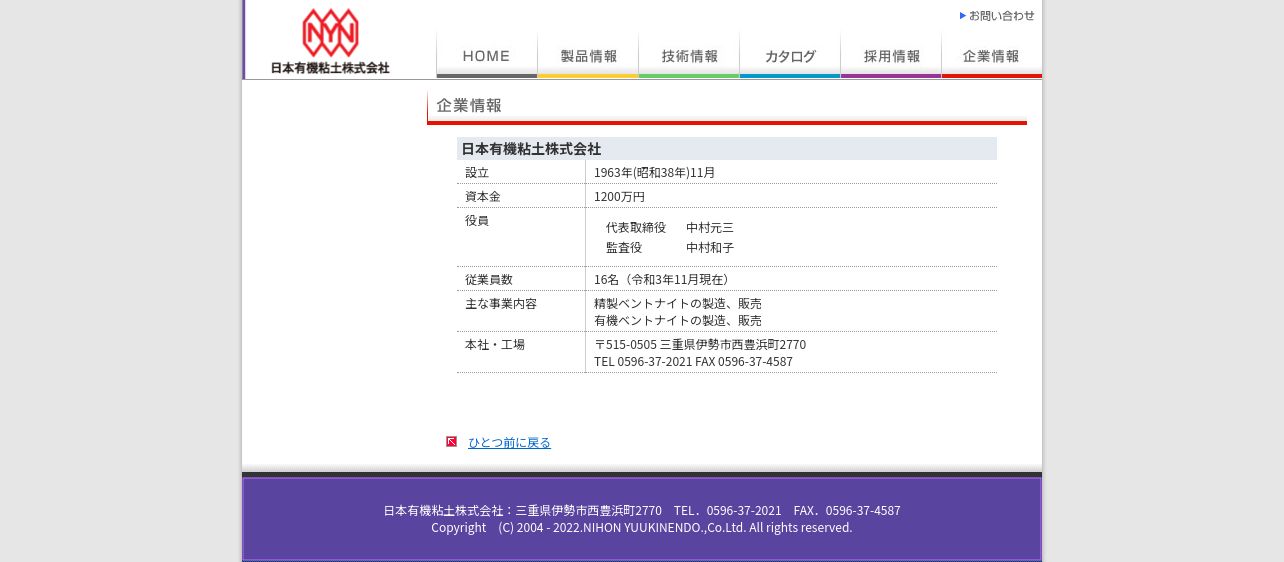Click the red arrow icon beside ひとつ前に戻る

click(452, 441)
